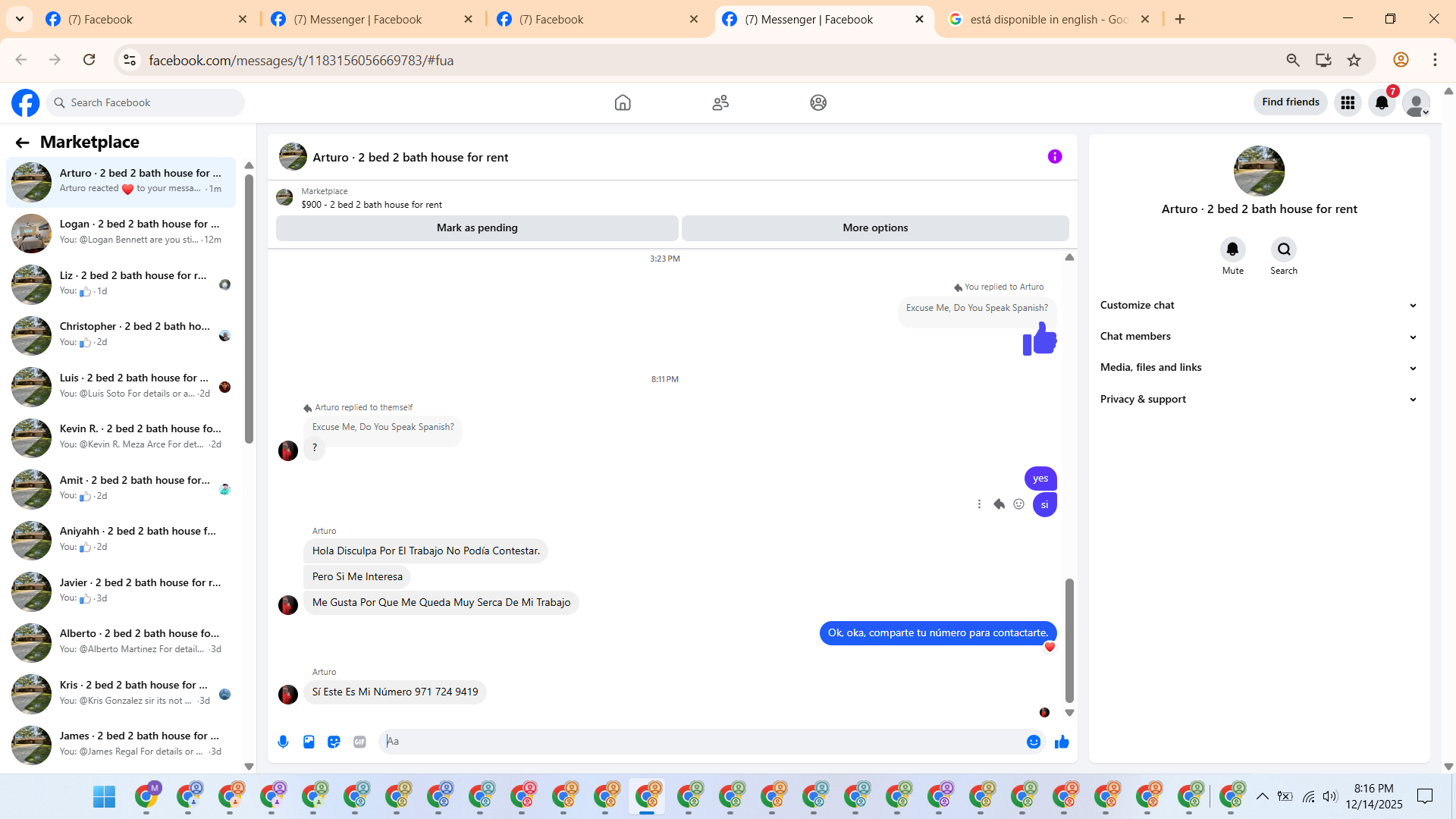Attach a photo using the image icon
Viewport: 1456px width, 819px height.
point(309,742)
